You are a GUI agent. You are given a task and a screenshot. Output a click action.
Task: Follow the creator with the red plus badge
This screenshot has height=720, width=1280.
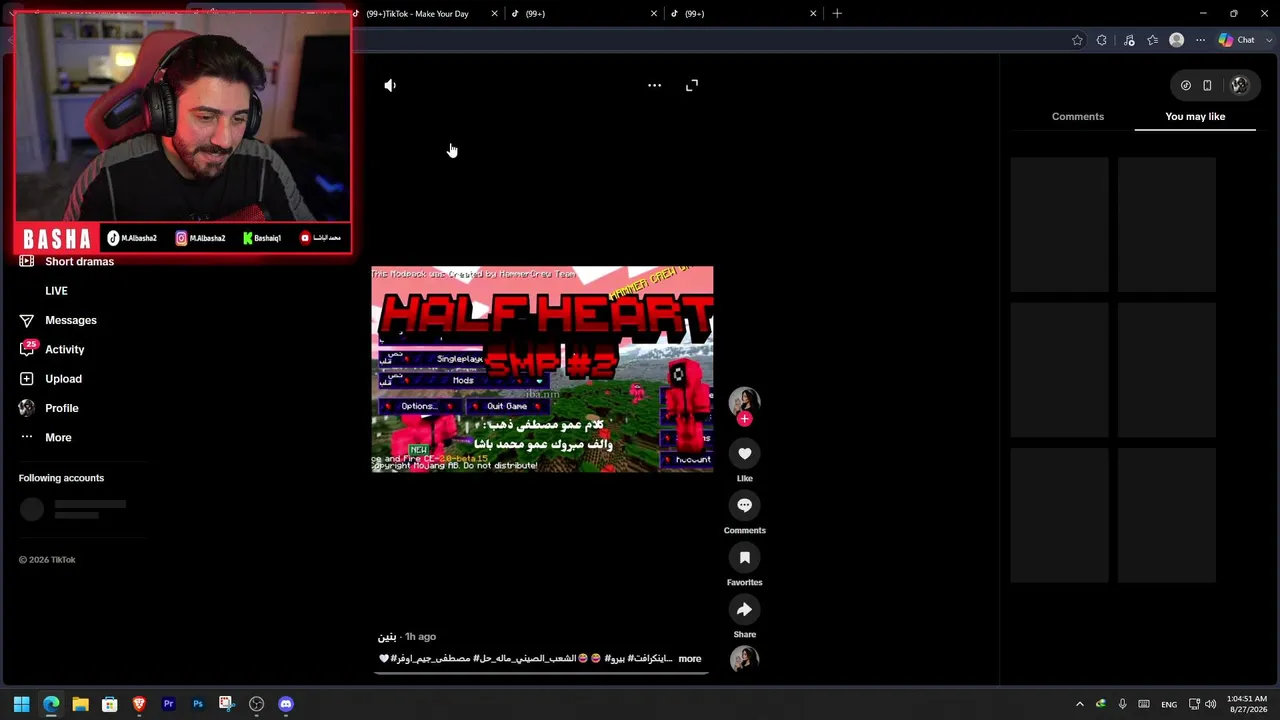744,420
